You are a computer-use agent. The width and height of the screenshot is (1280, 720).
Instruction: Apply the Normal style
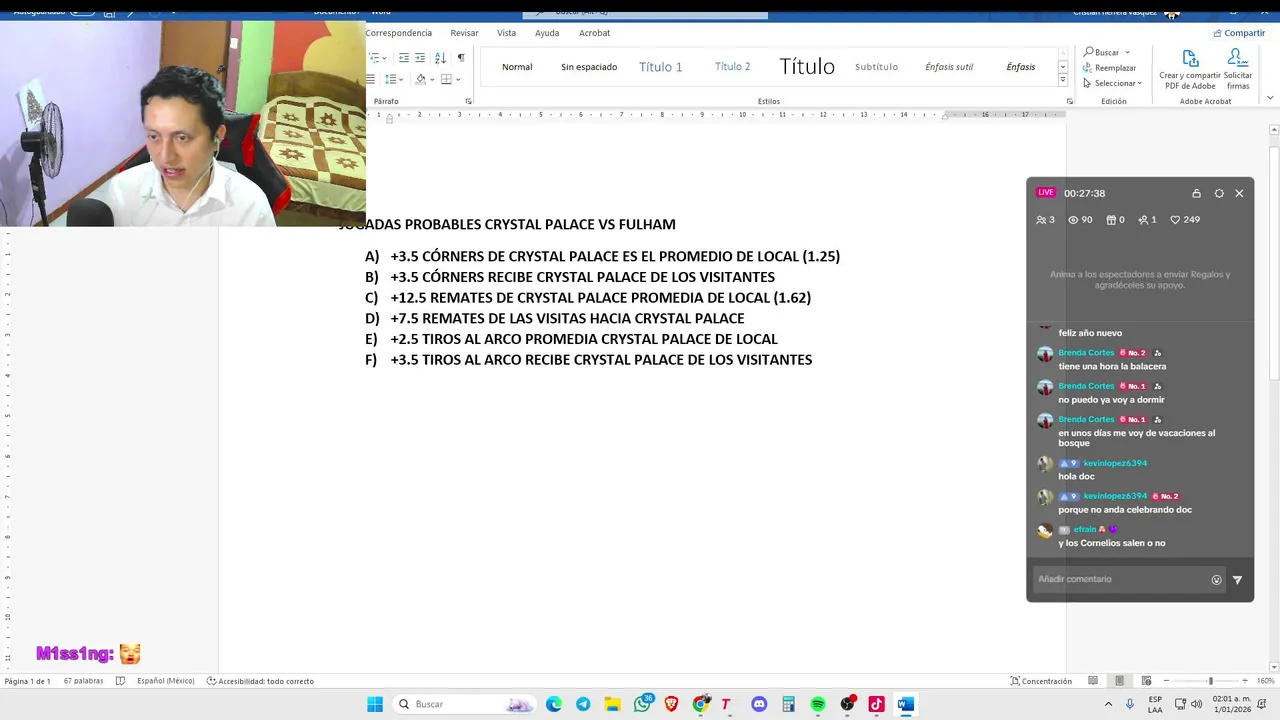pyautogui.click(x=517, y=67)
